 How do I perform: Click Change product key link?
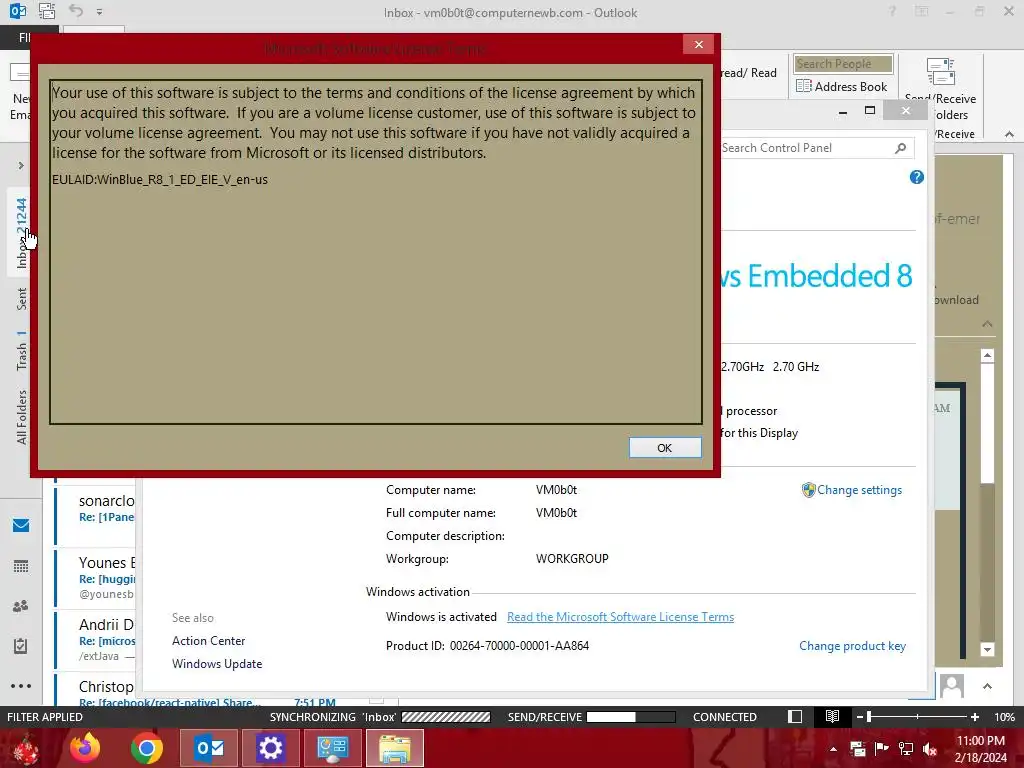point(852,646)
